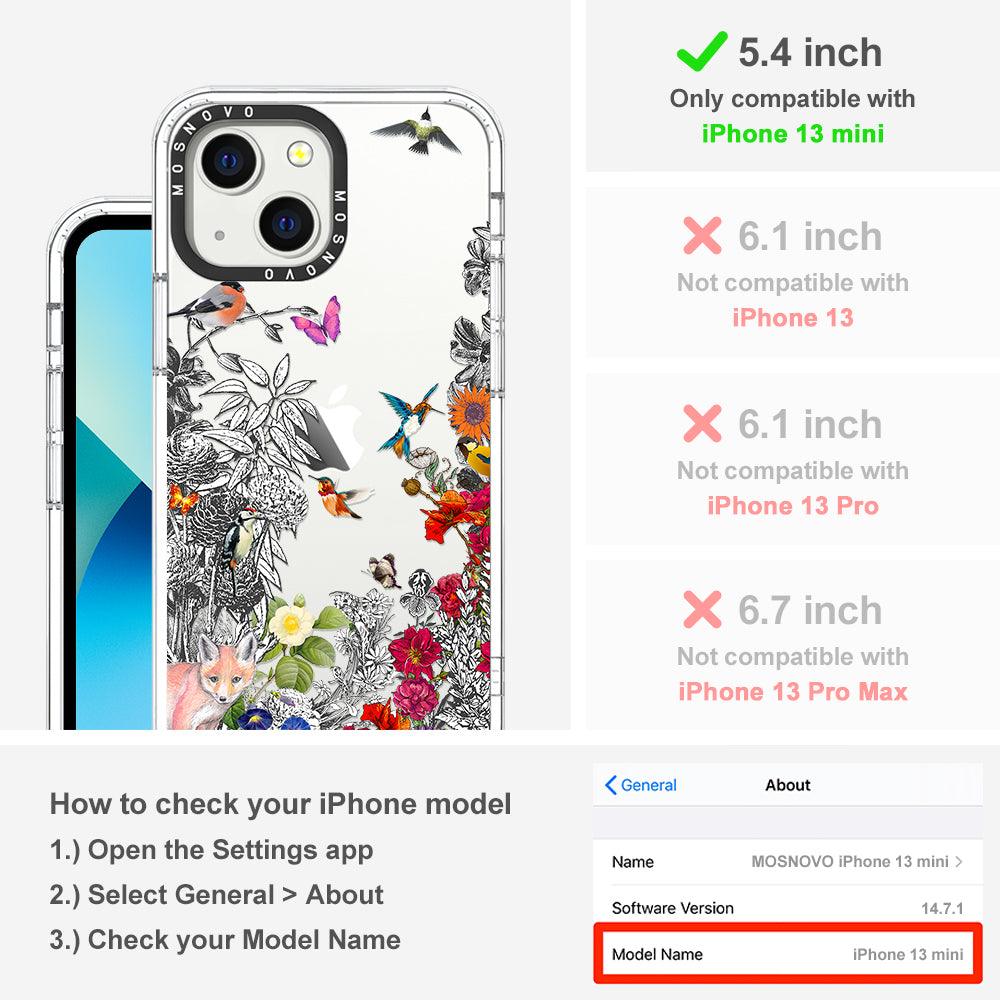Screen dimensions: 1000x1000
Task: Click the lower camera lens
Action: click(288, 224)
